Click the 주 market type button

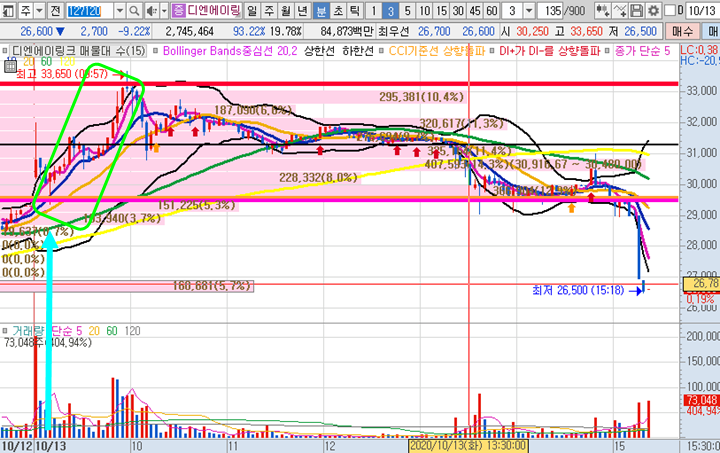[26, 10]
